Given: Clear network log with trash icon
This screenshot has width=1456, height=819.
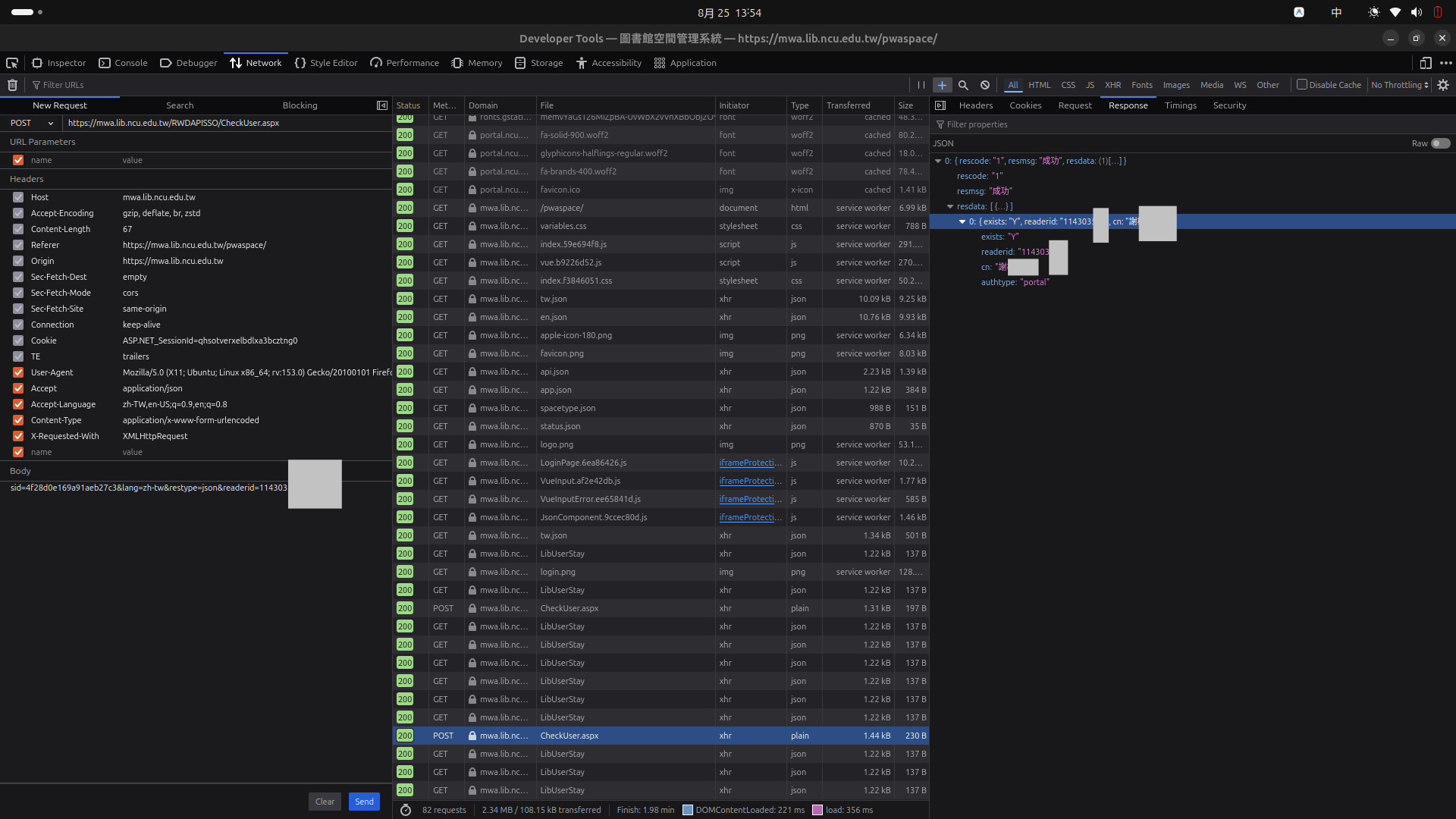Looking at the screenshot, I should pos(12,85).
